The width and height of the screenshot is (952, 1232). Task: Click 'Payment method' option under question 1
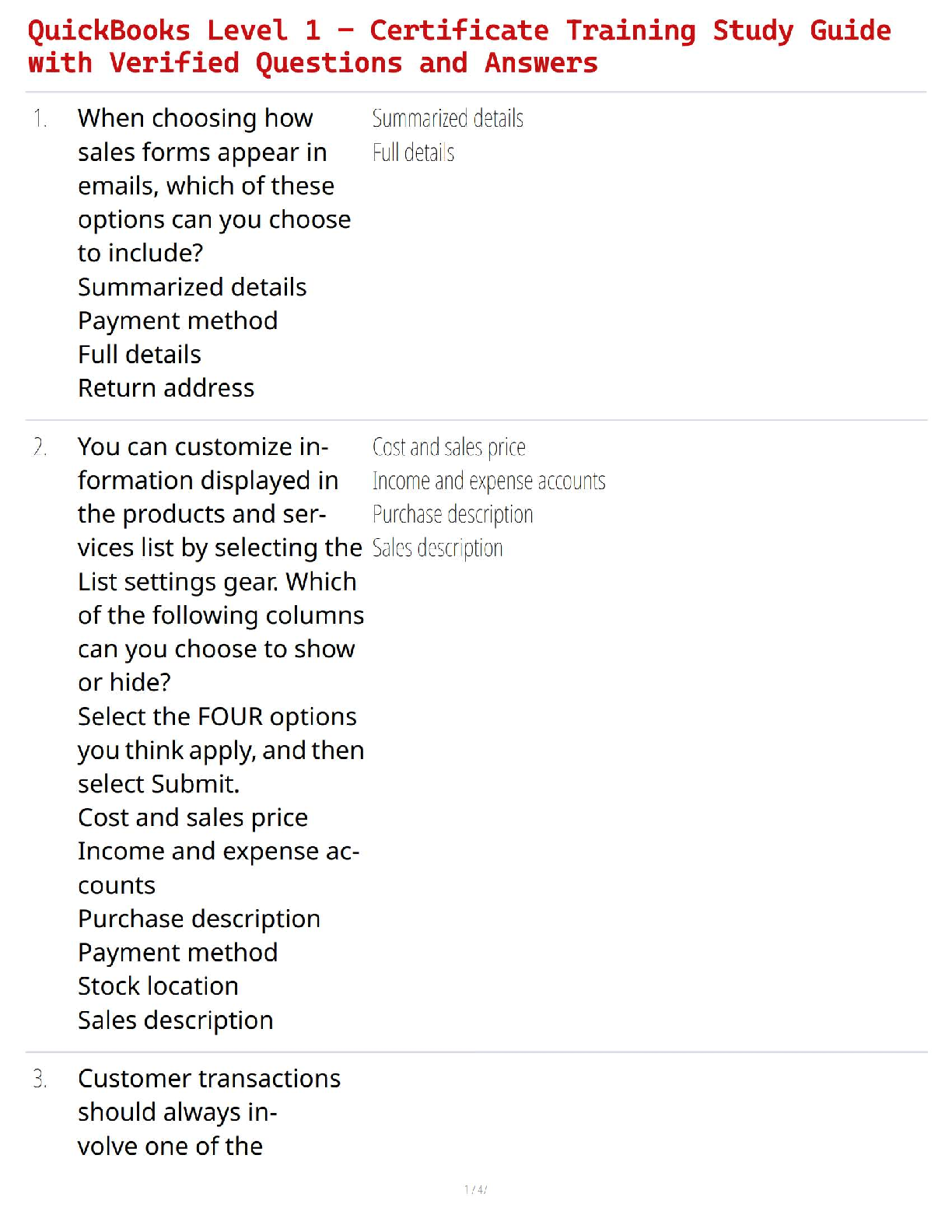177,320
